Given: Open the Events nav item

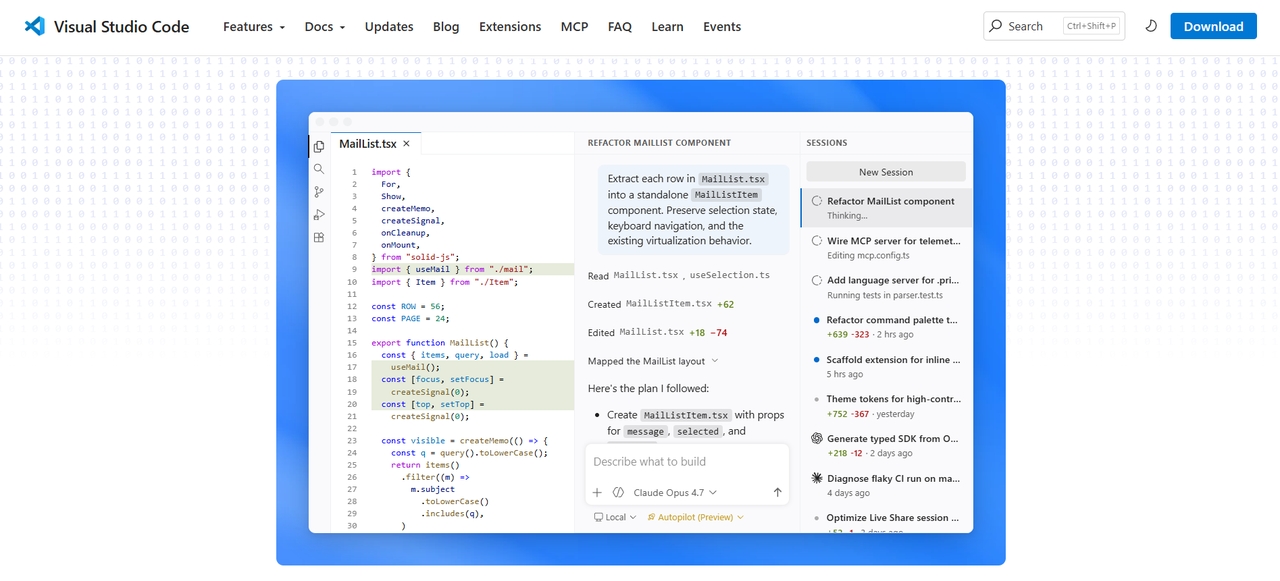Looking at the screenshot, I should [722, 27].
